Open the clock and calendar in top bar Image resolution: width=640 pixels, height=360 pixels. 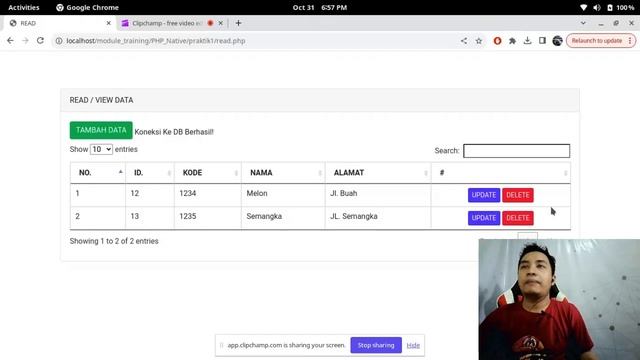click(320, 7)
